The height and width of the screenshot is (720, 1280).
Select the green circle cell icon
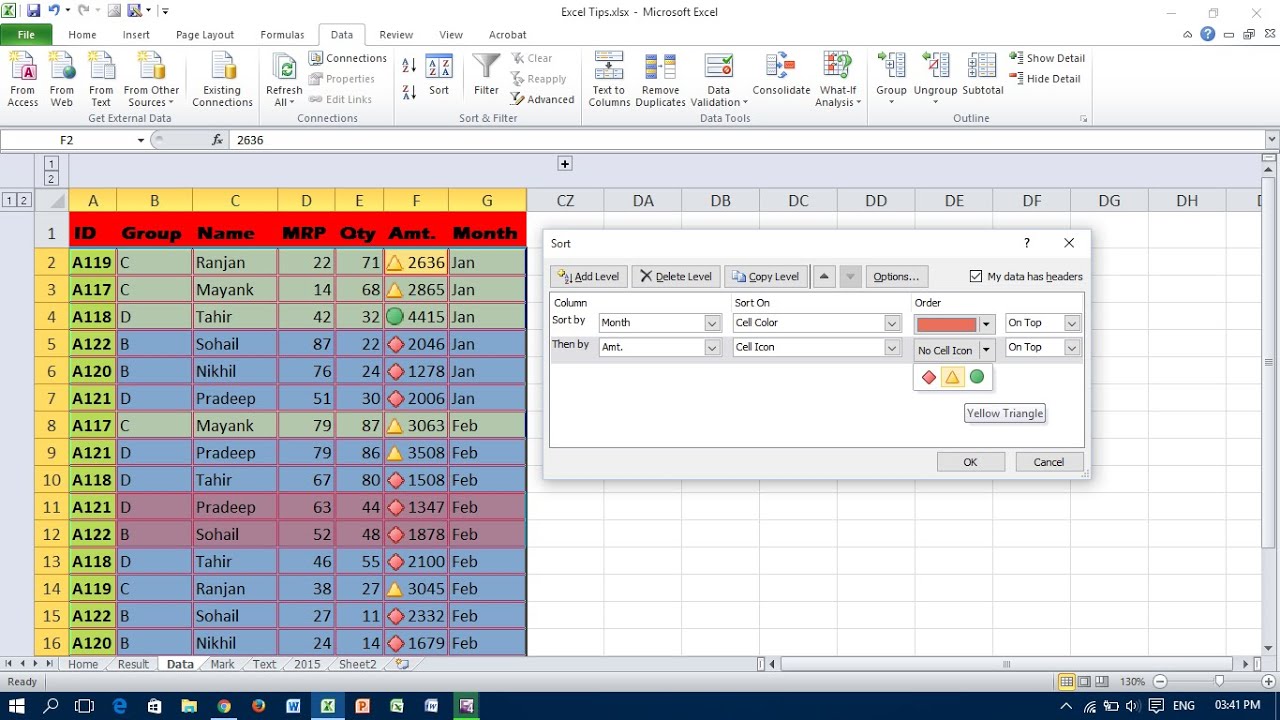pos(977,377)
